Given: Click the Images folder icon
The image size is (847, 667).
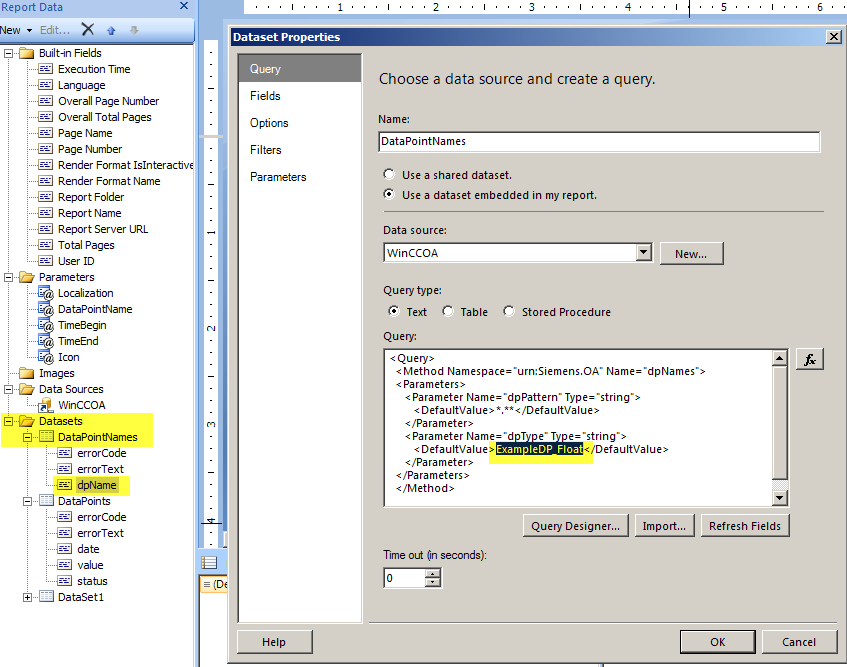Looking at the screenshot, I should [x=26, y=373].
